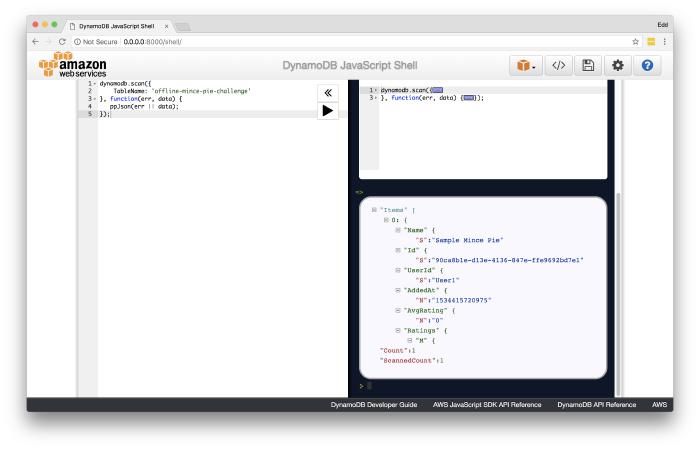Collapse the "AddedAt" attribute node
Viewport: 700px width, 450px height.
398,290
